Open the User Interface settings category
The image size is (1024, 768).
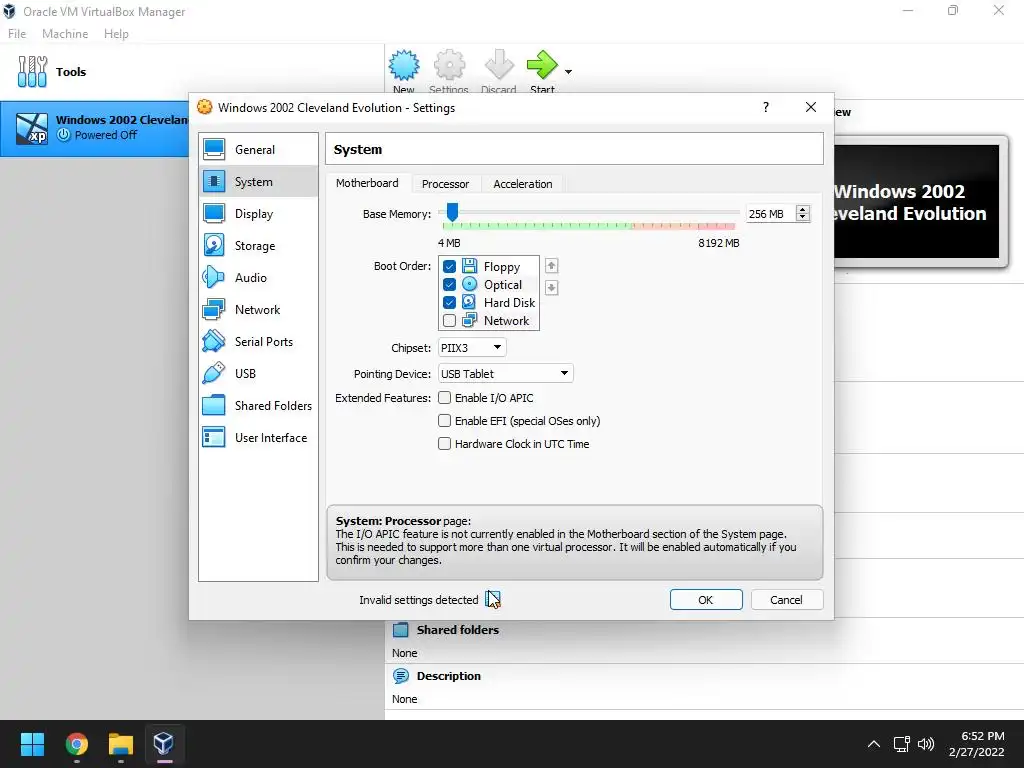pyautogui.click(x=258, y=438)
